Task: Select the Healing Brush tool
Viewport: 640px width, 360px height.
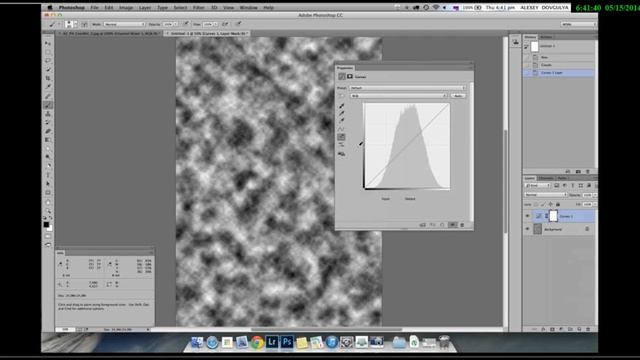Action: (48, 96)
